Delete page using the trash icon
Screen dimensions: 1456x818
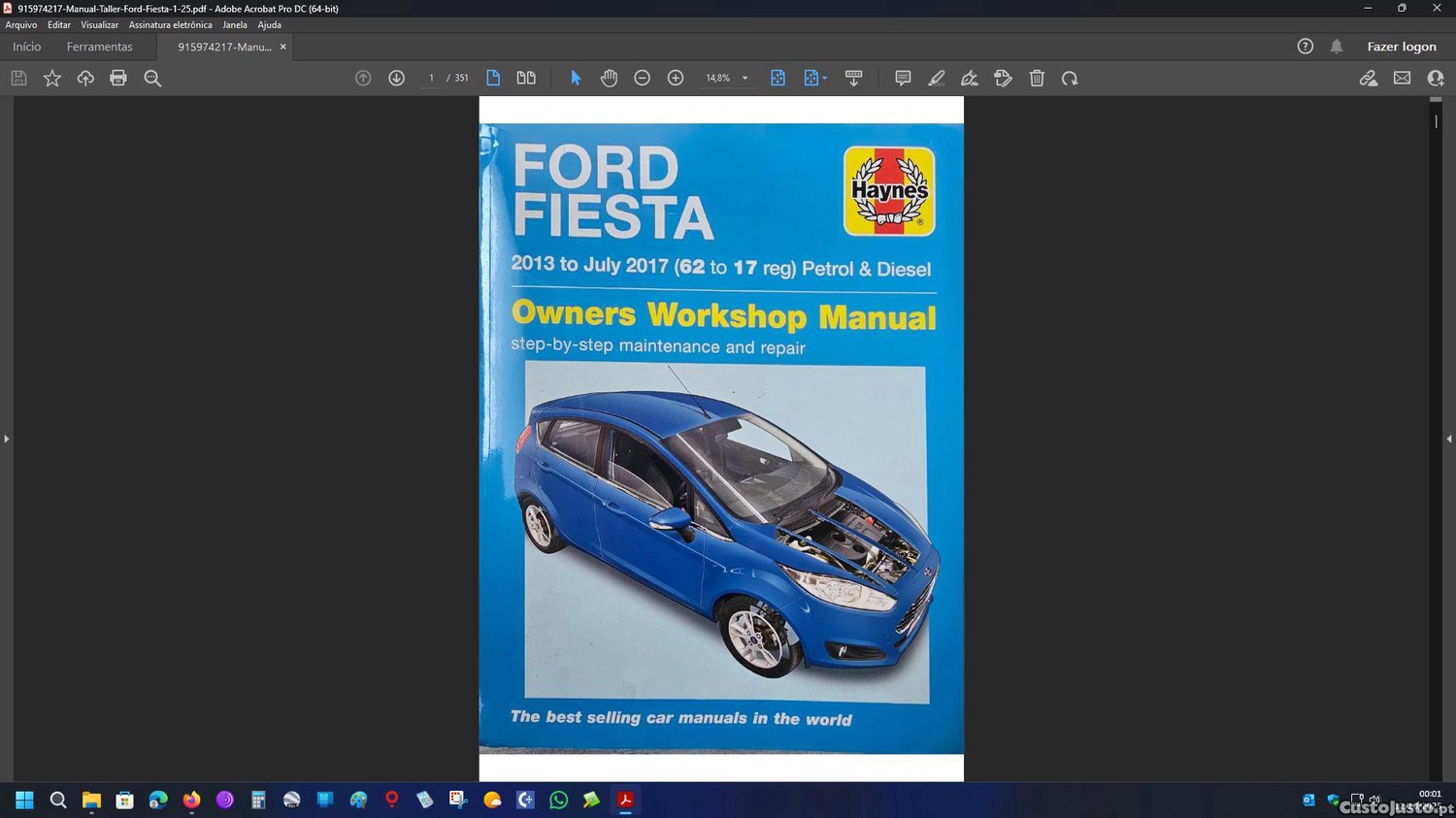[x=1037, y=79]
